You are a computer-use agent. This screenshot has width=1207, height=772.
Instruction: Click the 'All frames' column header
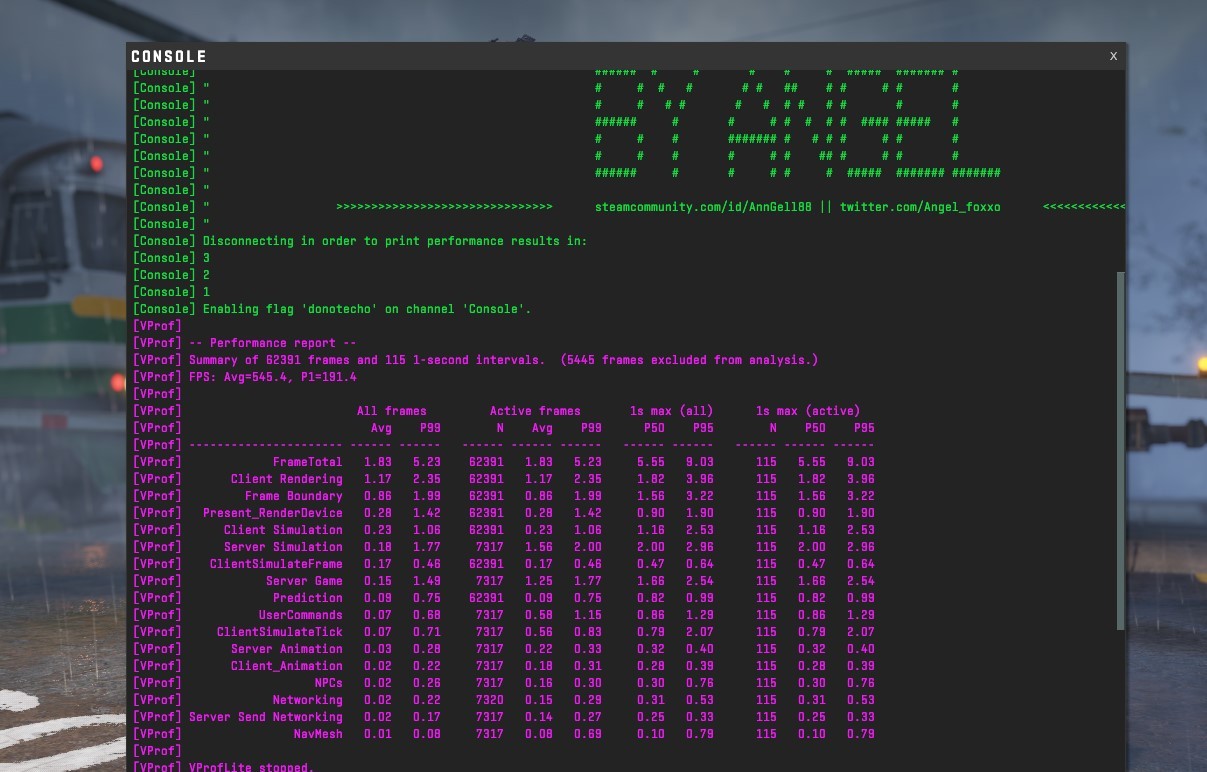(x=392, y=411)
